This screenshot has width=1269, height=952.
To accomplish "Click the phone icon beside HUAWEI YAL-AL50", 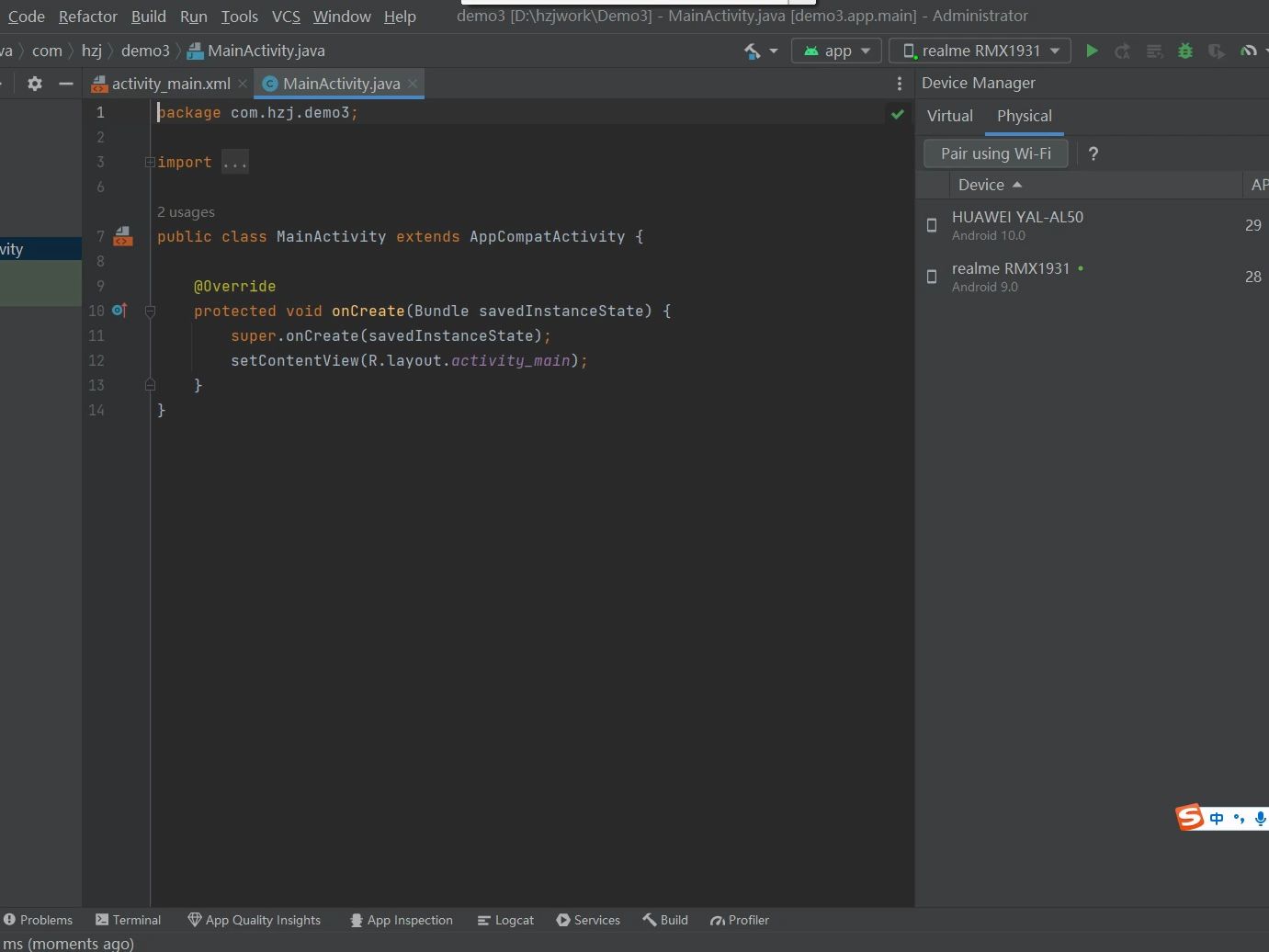I will [932, 225].
